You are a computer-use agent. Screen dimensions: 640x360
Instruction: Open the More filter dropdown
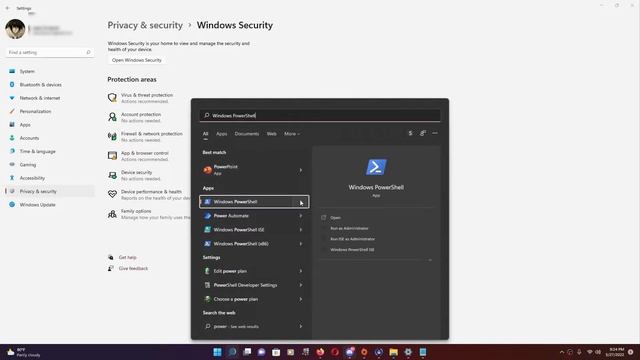coord(292,134)
